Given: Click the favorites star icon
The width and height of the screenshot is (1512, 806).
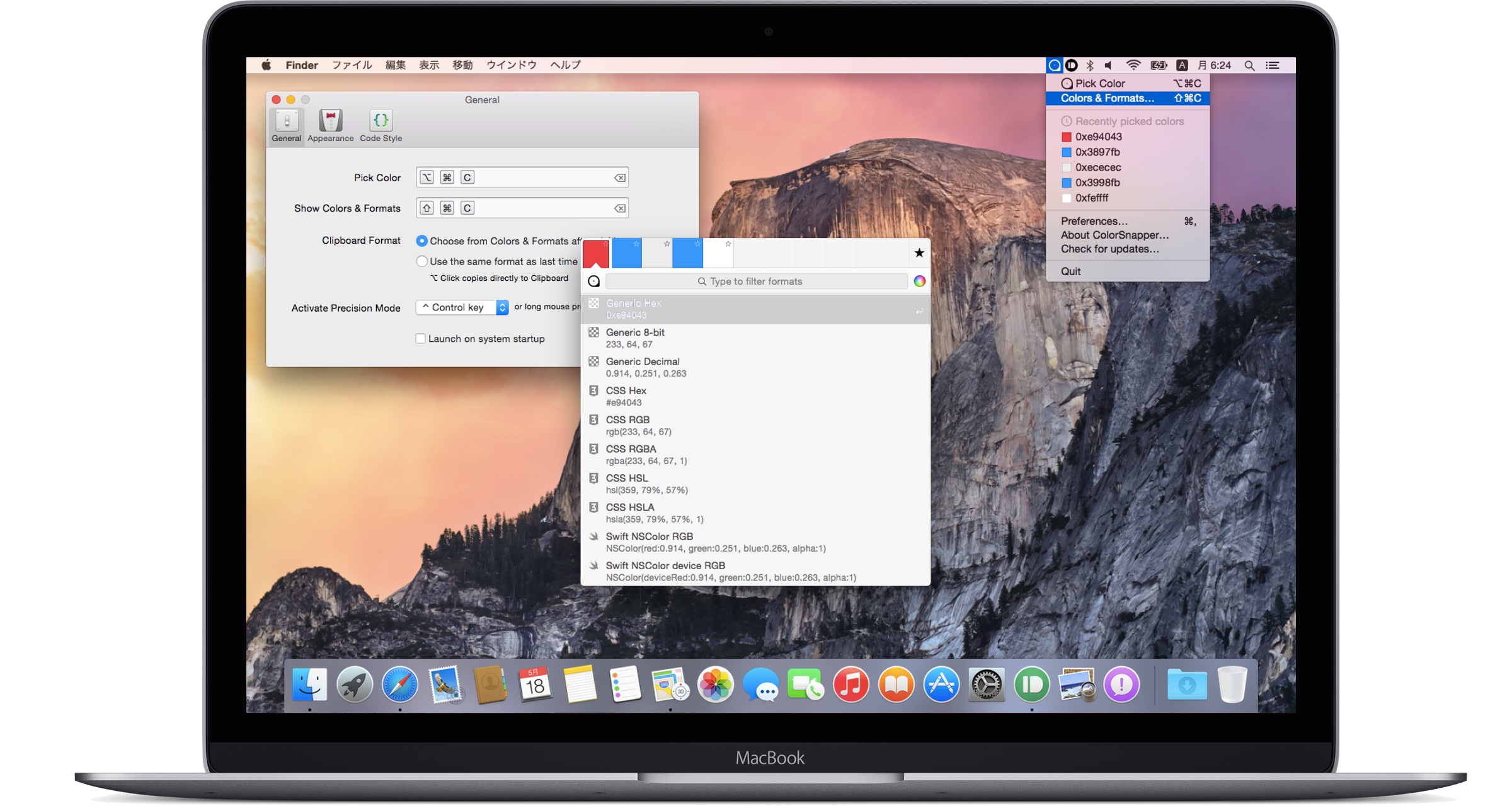Looking at the screenshot, I should (919, 253).
